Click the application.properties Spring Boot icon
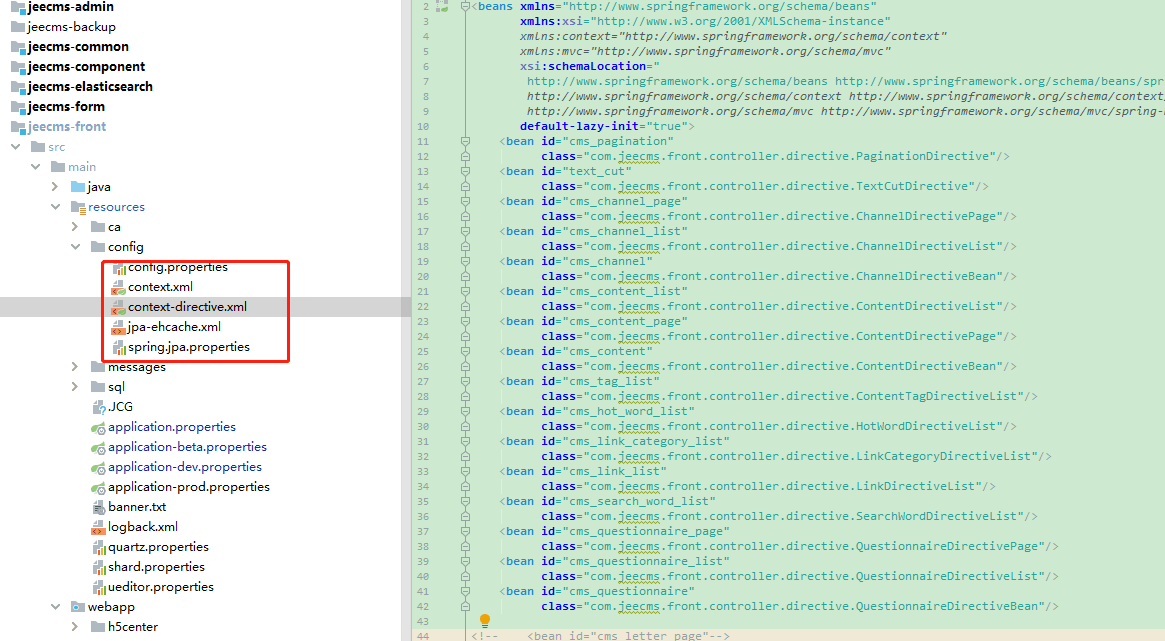Screen dimensions: 1165x641 point(98,427)
